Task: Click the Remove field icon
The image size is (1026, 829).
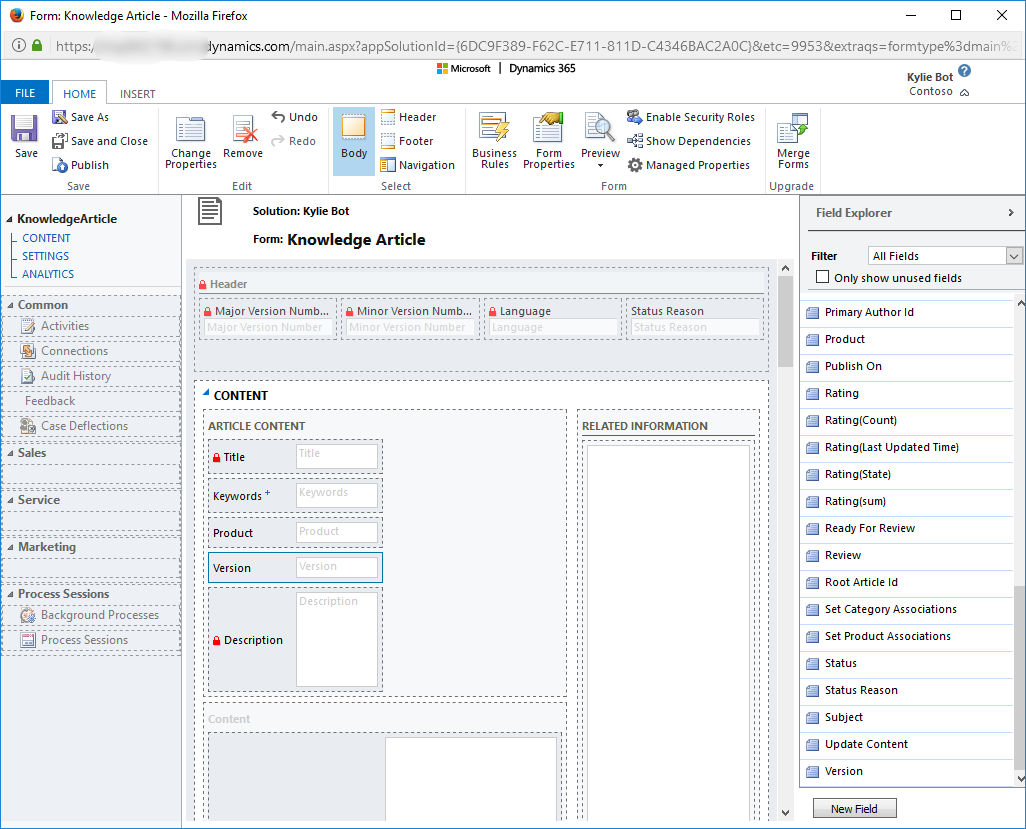Action: pyautogui.click(x=244, y=129)
